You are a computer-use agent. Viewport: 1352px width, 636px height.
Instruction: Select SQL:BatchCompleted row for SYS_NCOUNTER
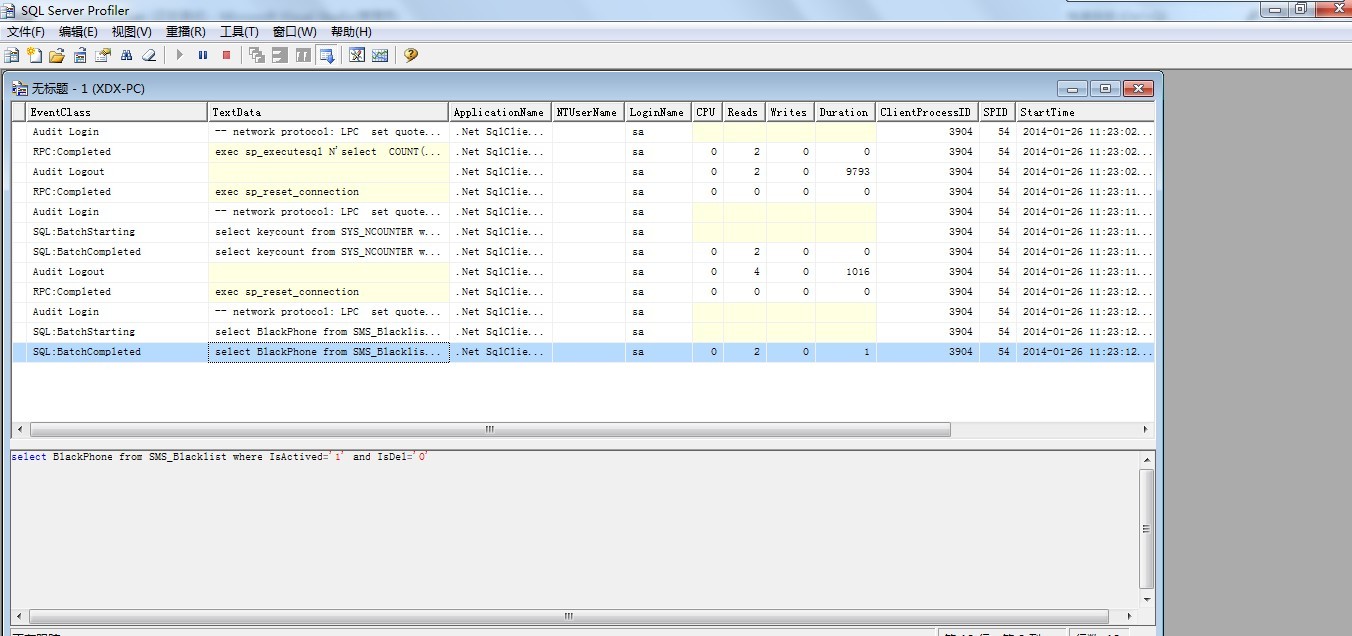tap(583, 252)
